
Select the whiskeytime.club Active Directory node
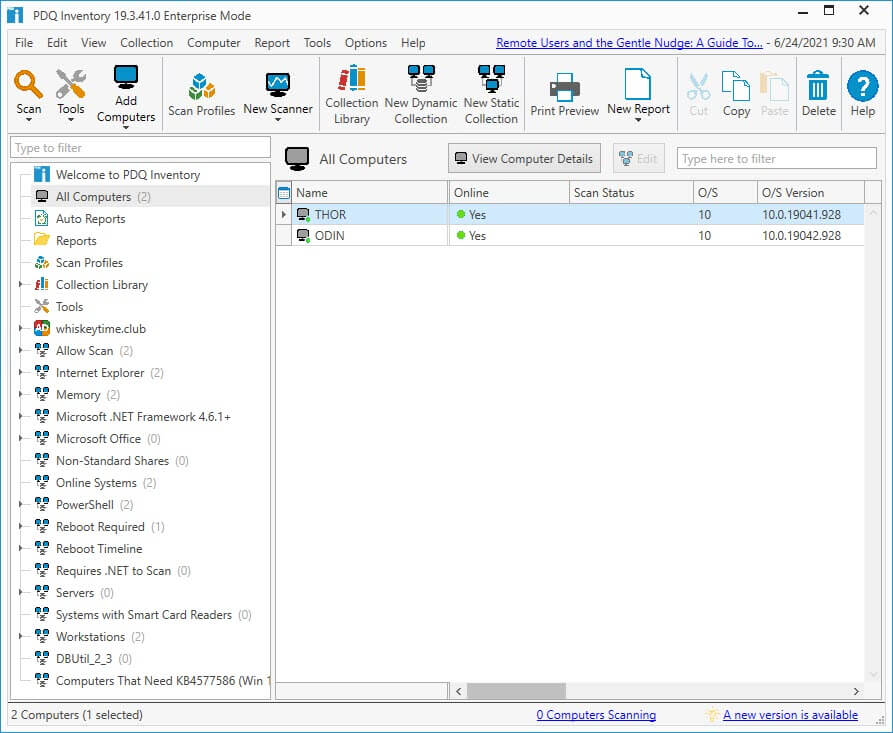(x=100, y=329)
